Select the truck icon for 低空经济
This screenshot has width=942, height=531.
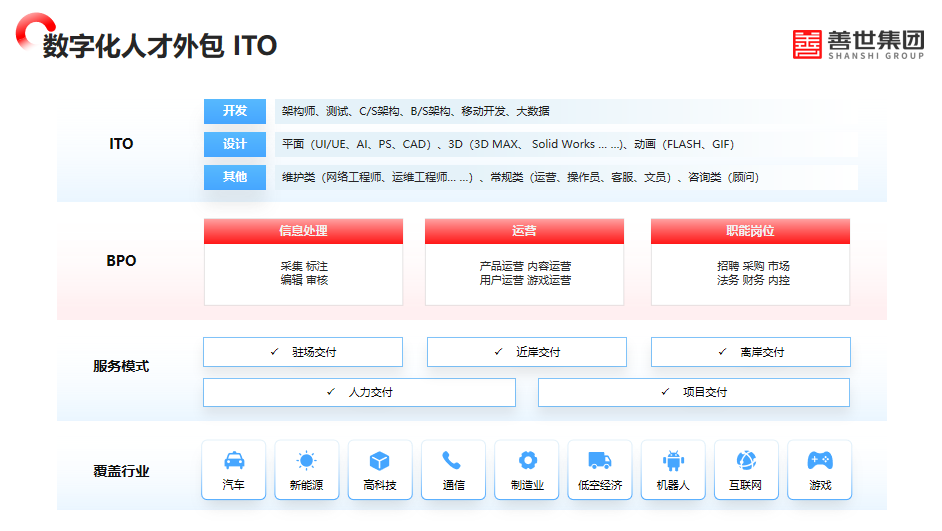coord(600,461)
